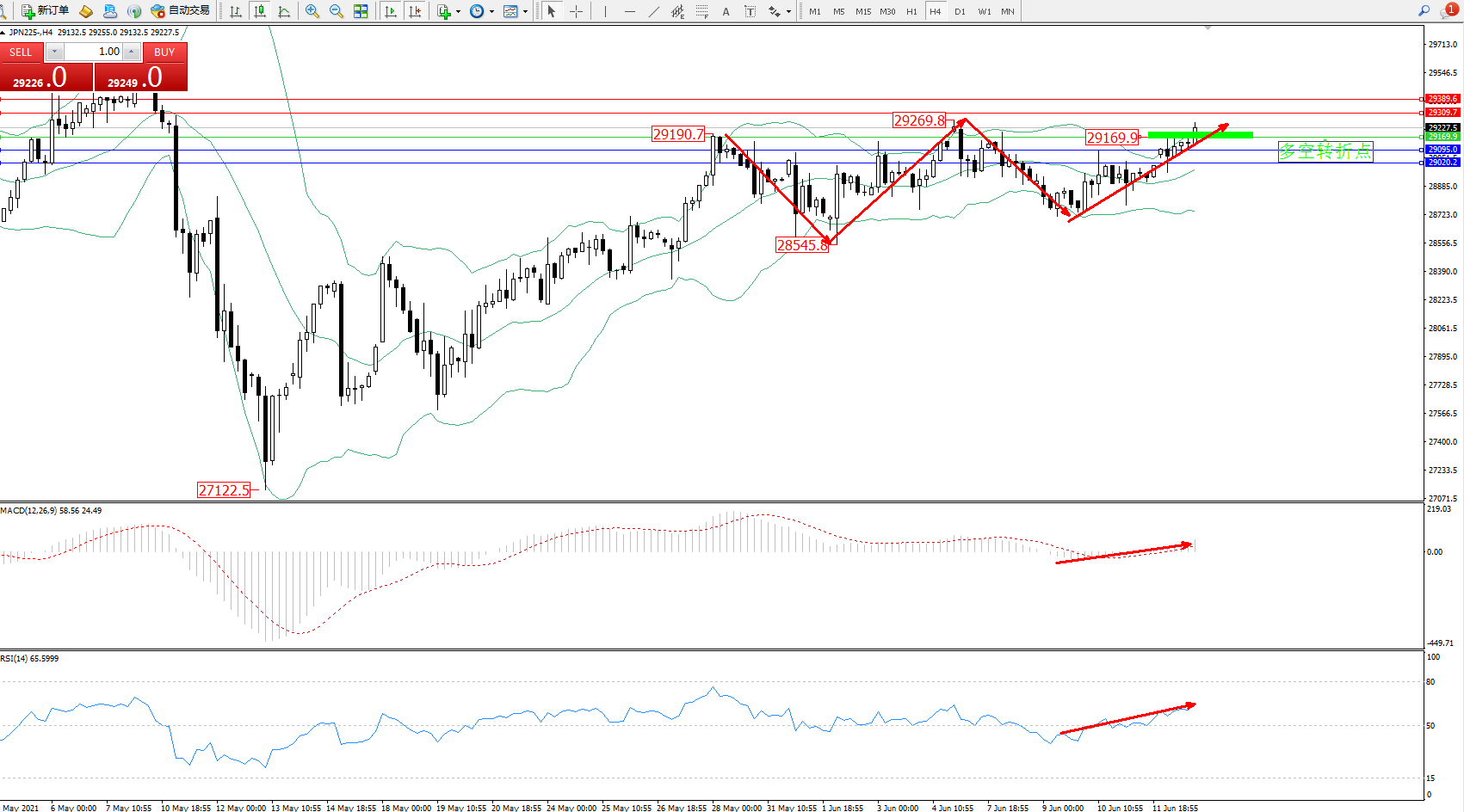Zoom out of the chart

337,11
